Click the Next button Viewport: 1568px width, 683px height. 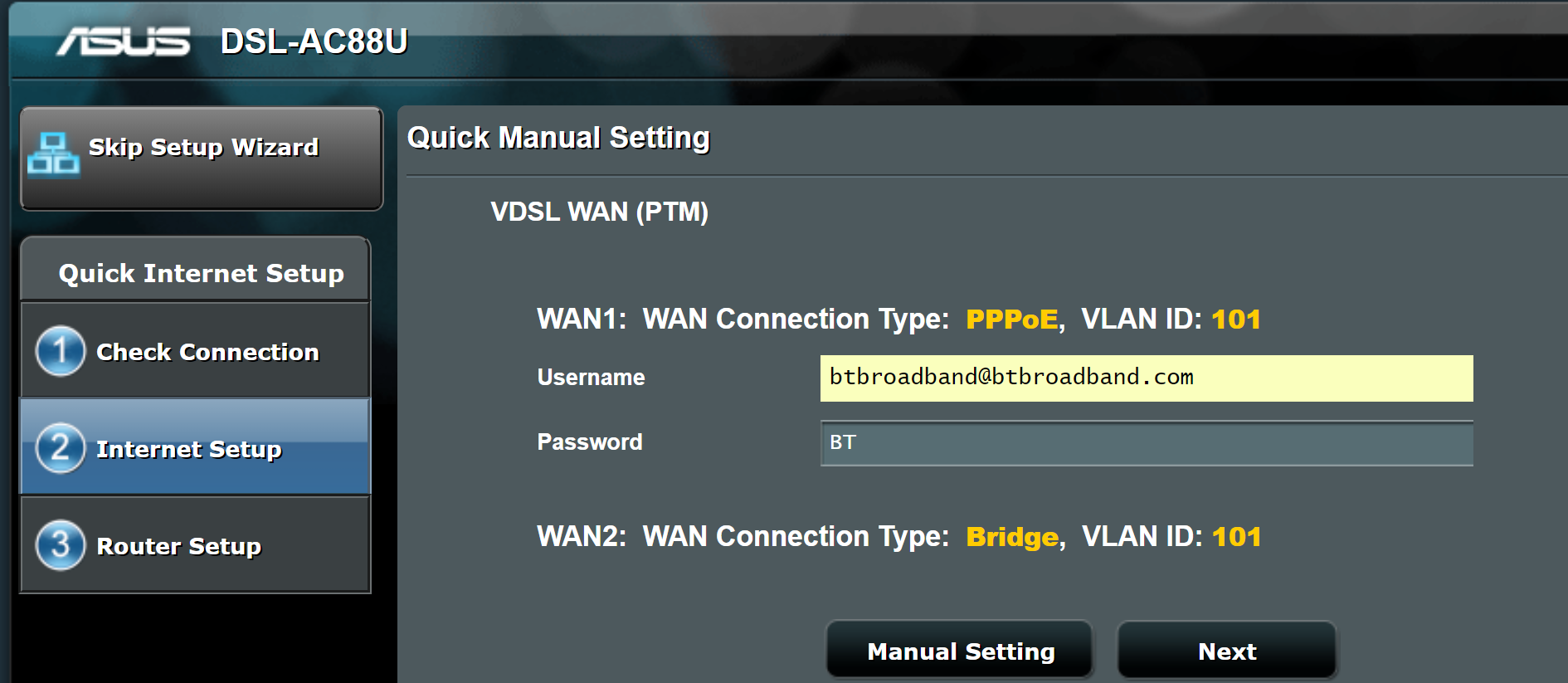click(1226, 651)
